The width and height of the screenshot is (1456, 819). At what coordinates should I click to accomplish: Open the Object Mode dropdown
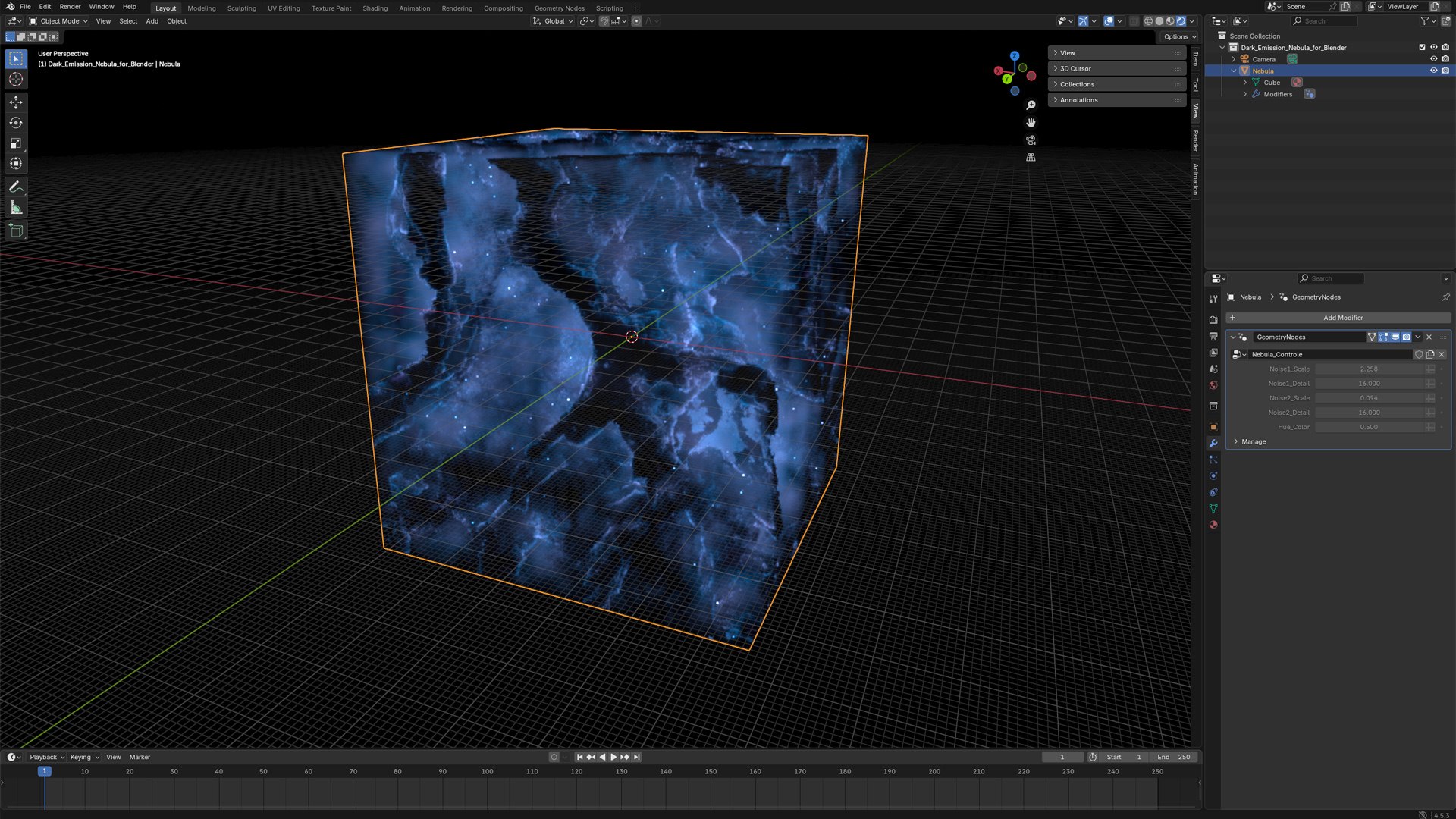coord(58,21)
